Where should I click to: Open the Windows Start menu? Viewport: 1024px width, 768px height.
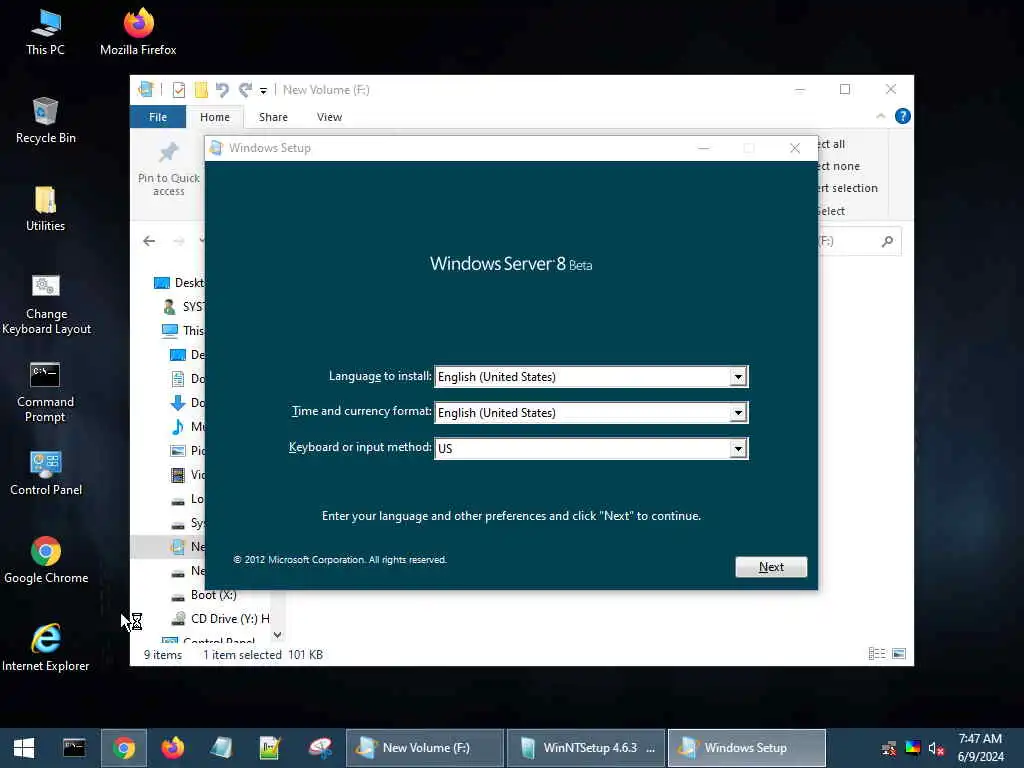click(x=24, y=748)
